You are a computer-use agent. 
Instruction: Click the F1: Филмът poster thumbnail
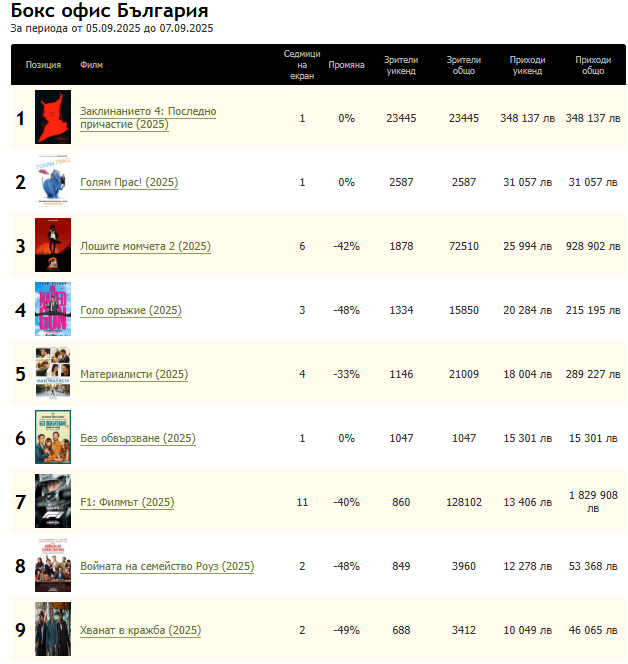point(53,502)
